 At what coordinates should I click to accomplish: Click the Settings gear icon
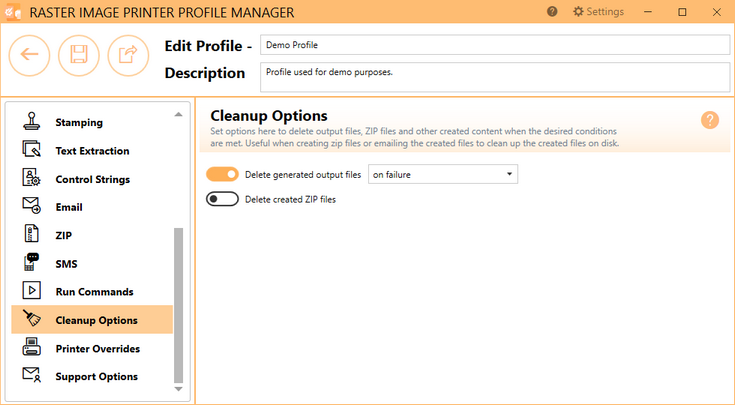tap(578, 12)
